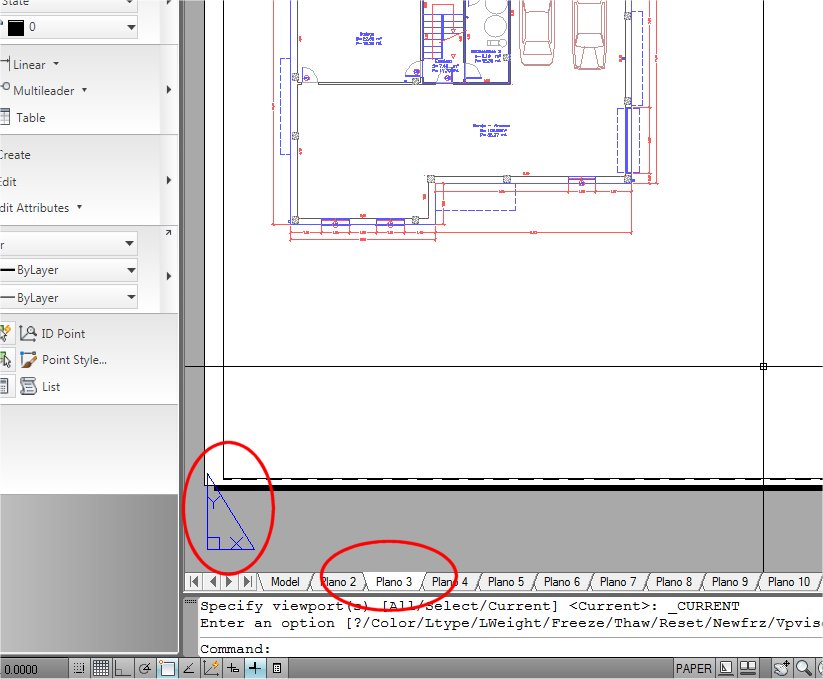Click the PAPER space button
Image resolution: width=823 pixels, height=679 pixels.
(693, 669)
